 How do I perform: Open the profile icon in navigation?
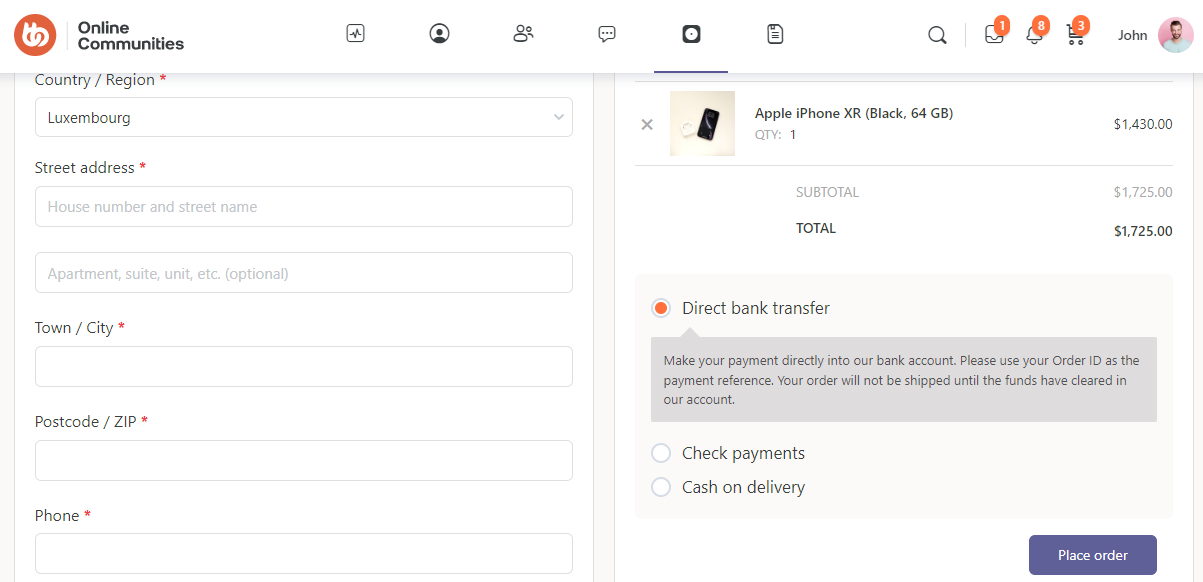(439, 33)
